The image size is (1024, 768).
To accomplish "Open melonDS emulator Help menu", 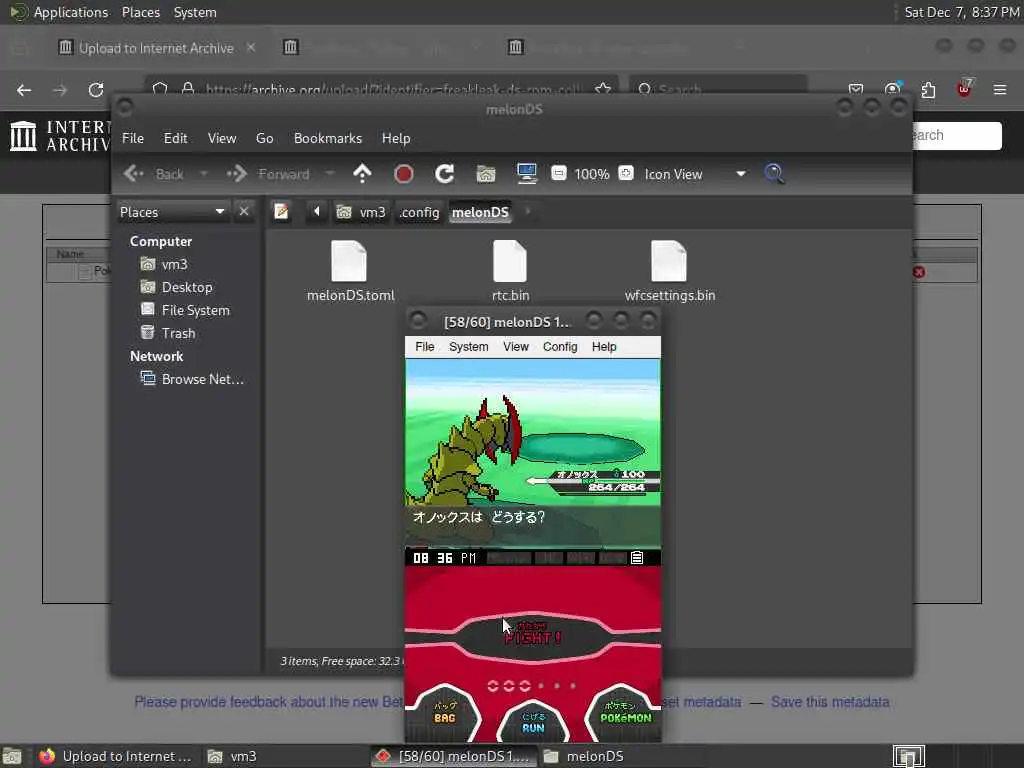I will (604, 347).
